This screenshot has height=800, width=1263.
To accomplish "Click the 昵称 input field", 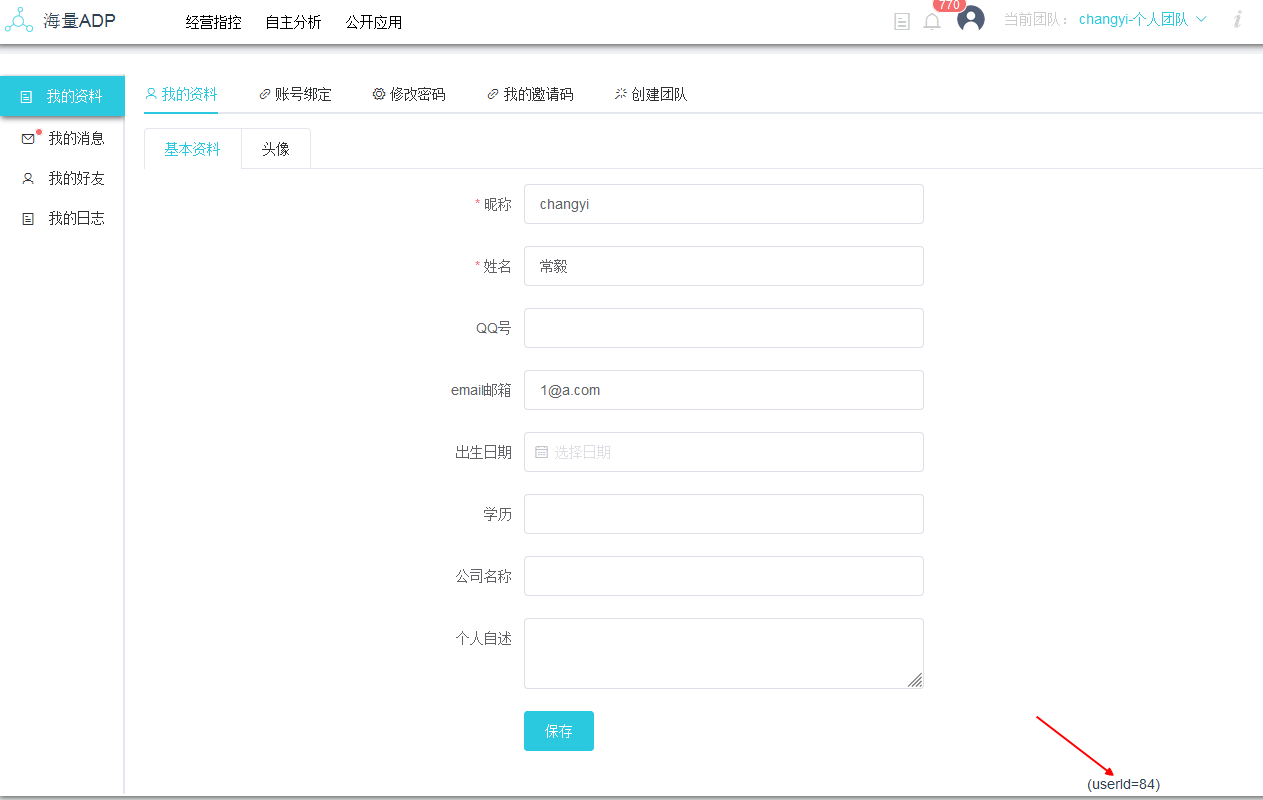I will (723, 204).
